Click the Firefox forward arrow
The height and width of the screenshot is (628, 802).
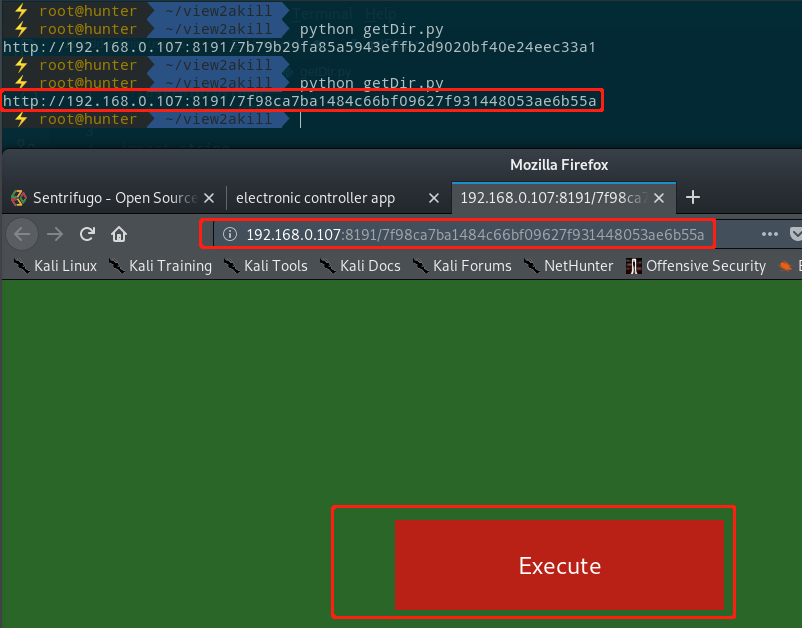click(x=55, y=234)
